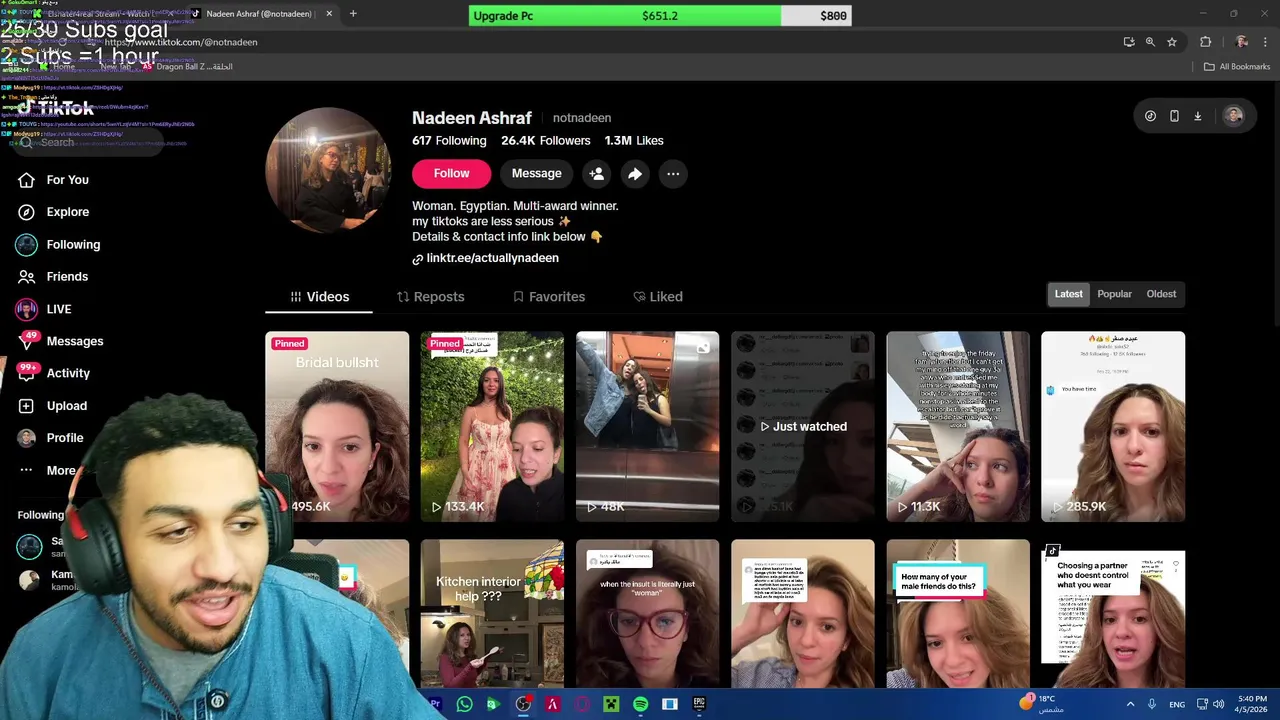Click TikTok desktop download icon
This screenshot has width=1280, height=720.
coord(1197,116)
